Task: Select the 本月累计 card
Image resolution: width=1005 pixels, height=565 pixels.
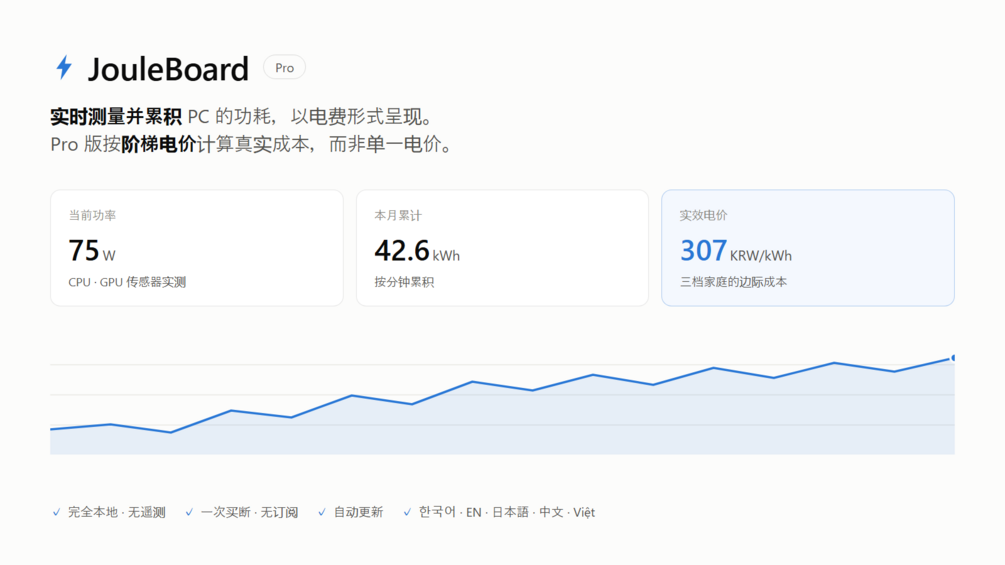Action: [502, 248]
